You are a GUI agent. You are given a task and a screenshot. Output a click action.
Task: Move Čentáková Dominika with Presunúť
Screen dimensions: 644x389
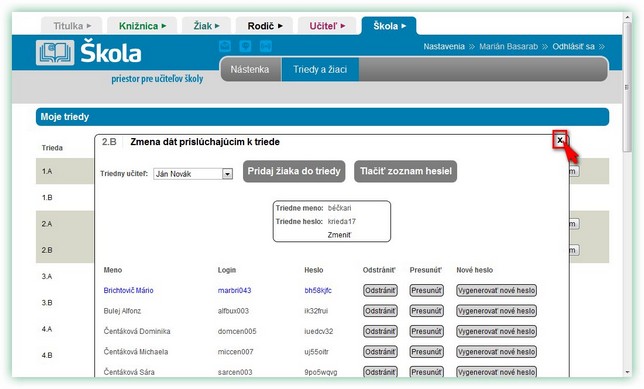[x=426, y=331]
